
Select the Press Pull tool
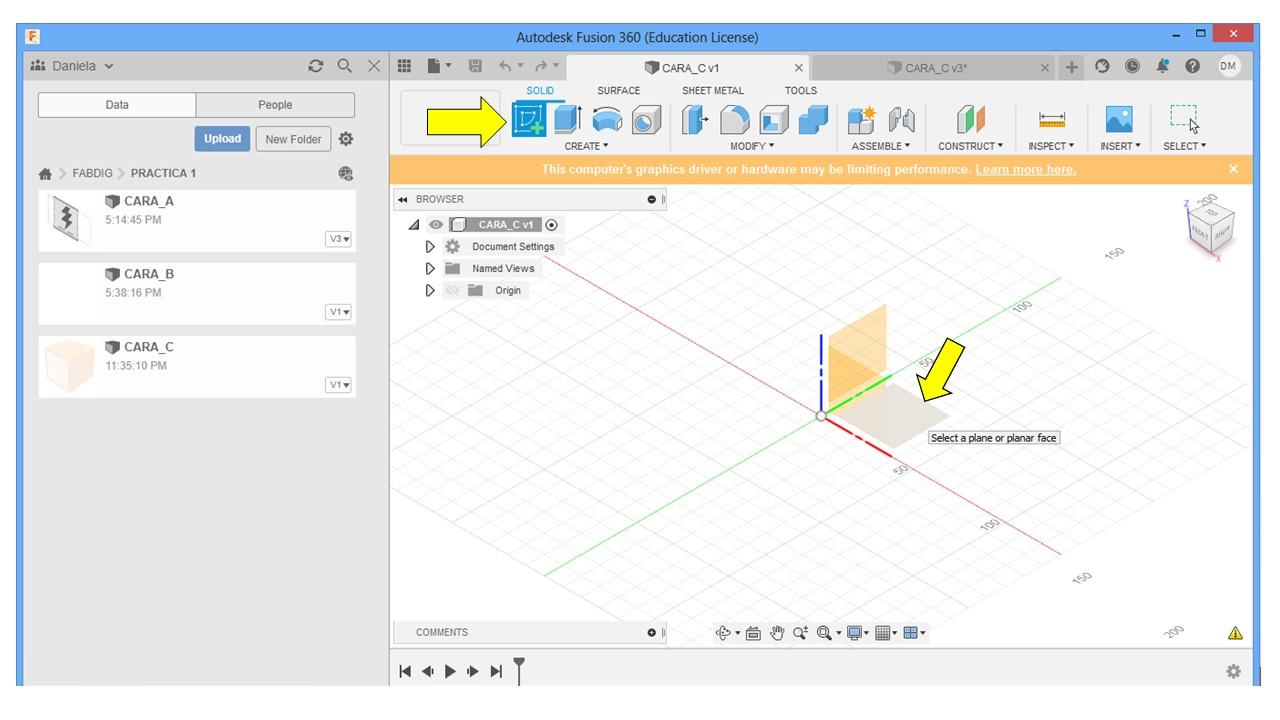click(696, 120)
